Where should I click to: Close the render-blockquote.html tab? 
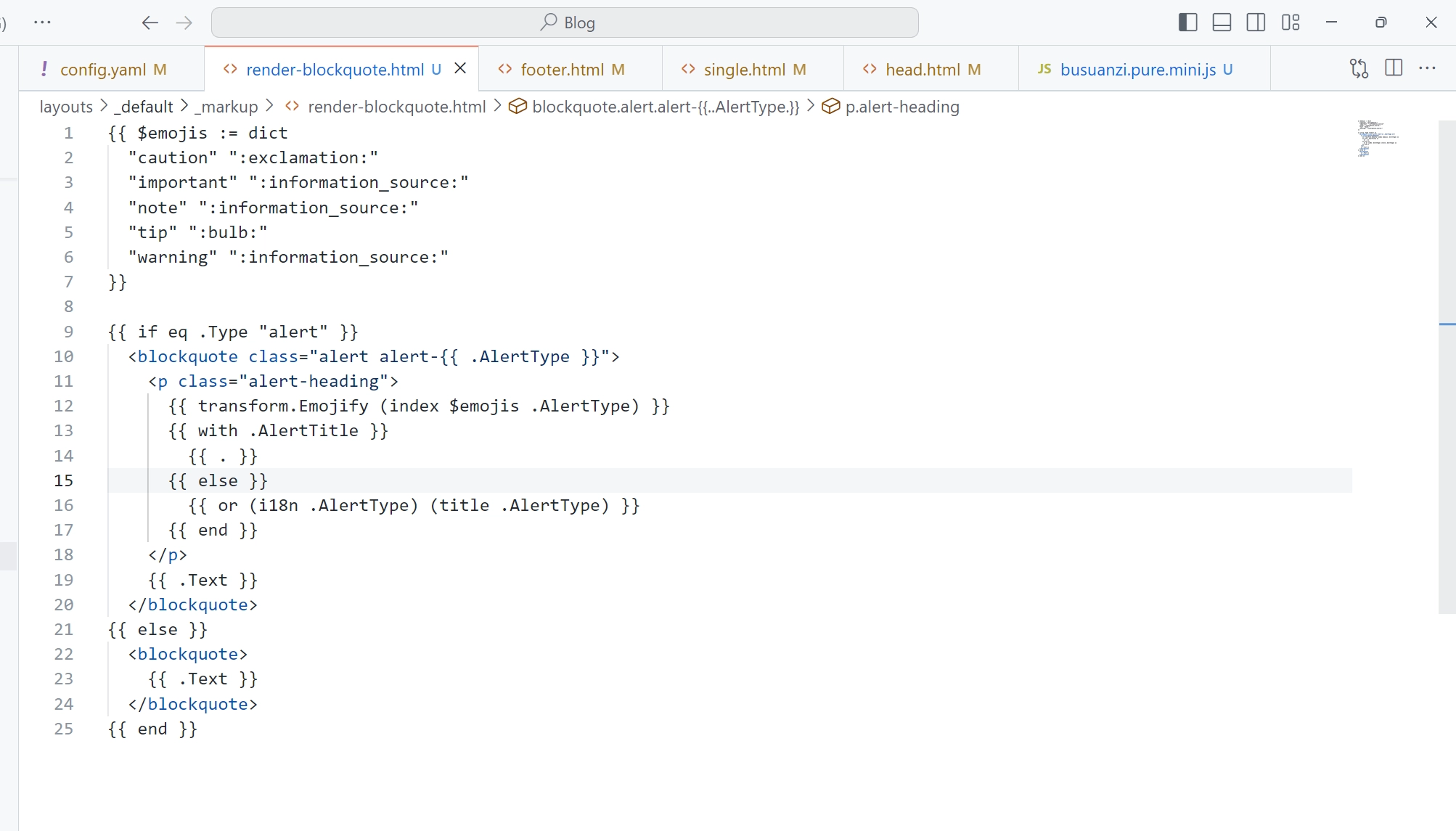coord(460,68)
